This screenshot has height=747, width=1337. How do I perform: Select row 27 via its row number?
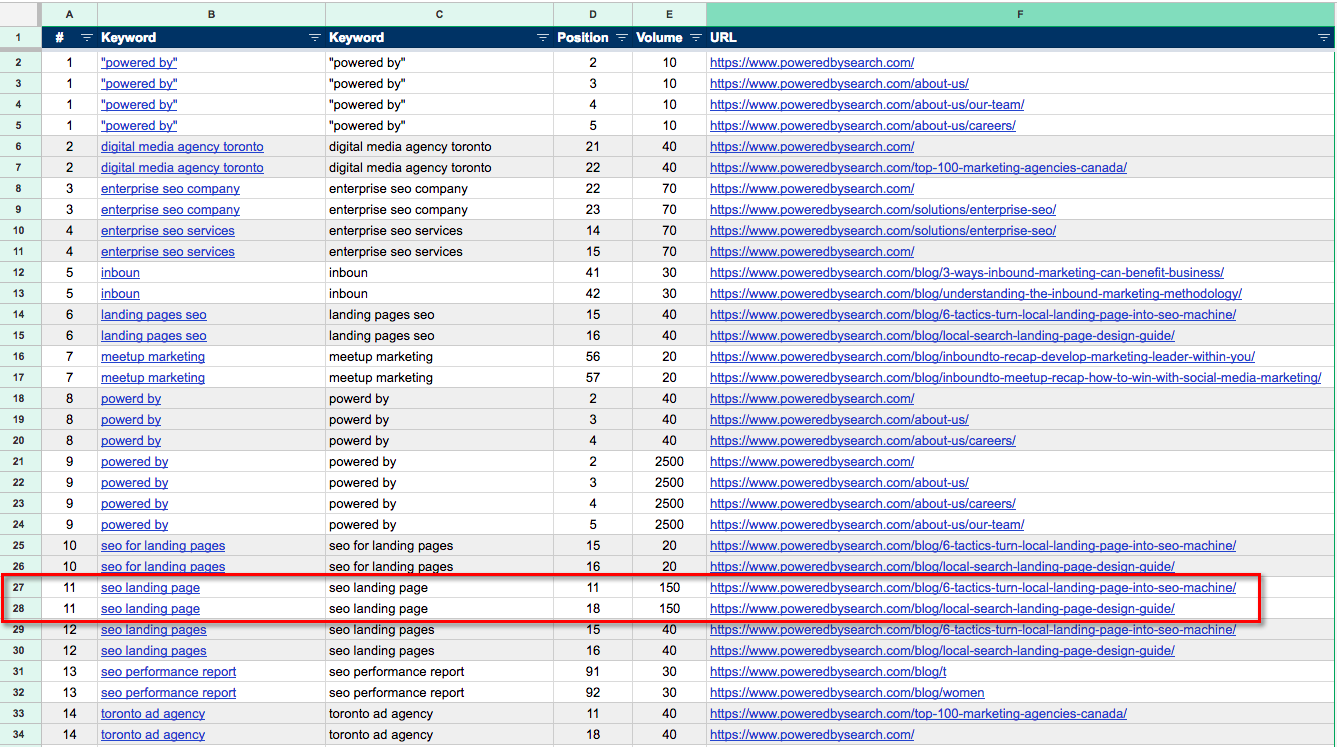click(x=20, y=588)
